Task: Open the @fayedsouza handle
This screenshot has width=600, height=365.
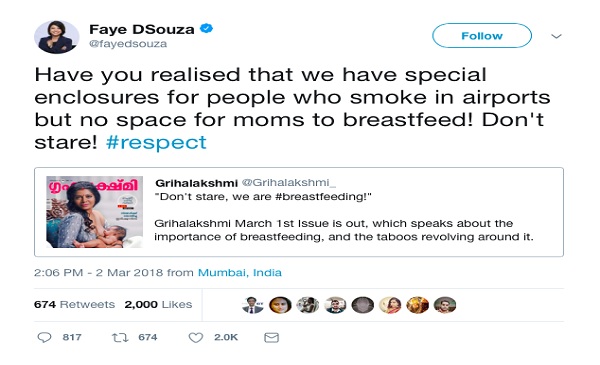Action: coord(128,44)
